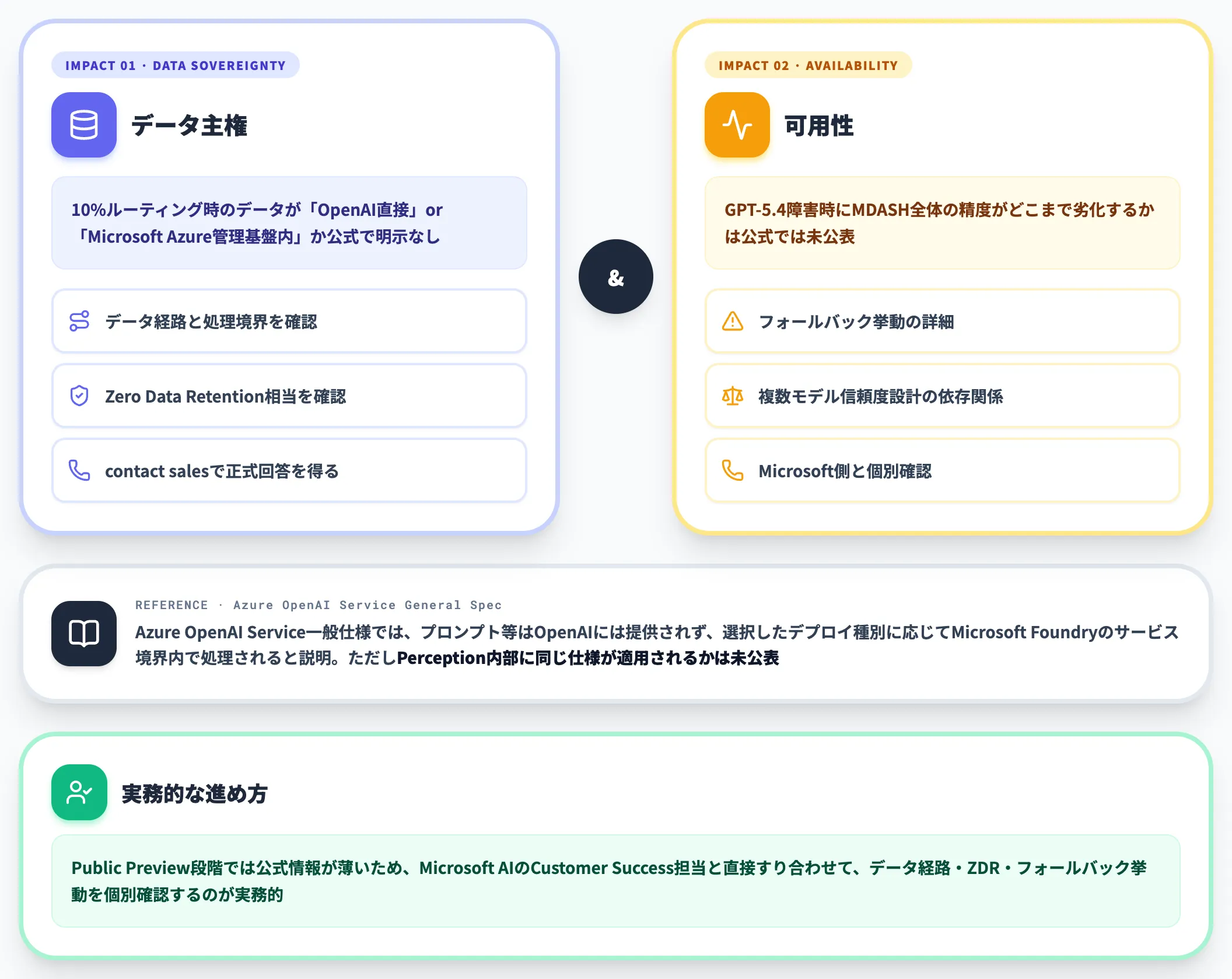Click the データ主権 heading

click(190, 125)
